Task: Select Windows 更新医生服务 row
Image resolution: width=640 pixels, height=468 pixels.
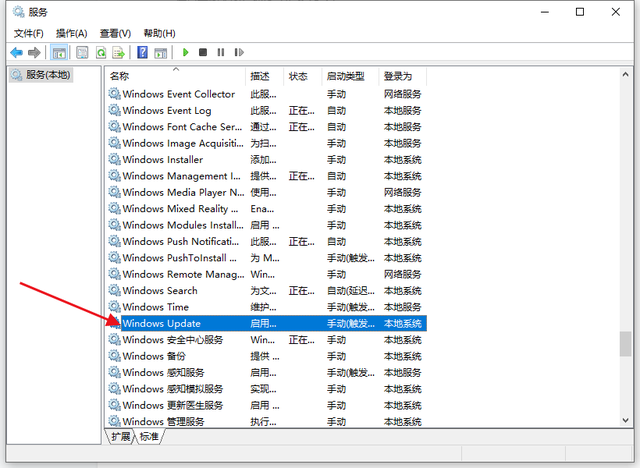Action: coord(267,405)
